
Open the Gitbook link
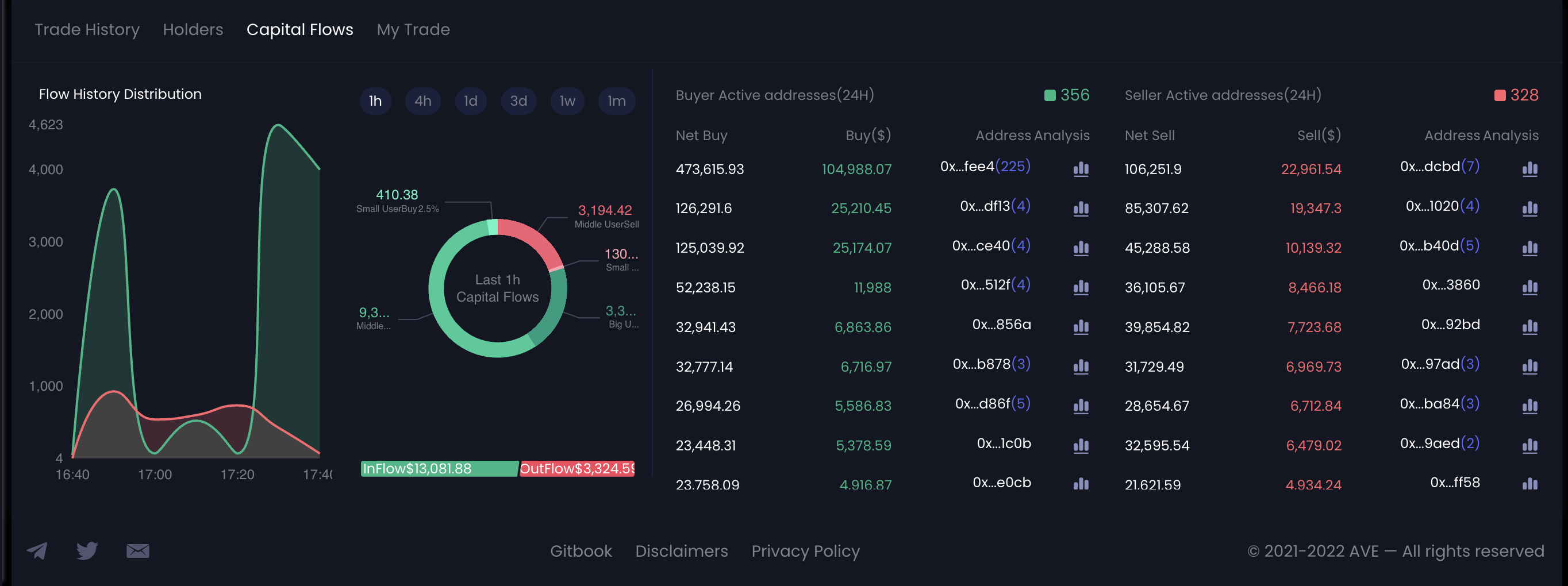(x=581, y=551)
